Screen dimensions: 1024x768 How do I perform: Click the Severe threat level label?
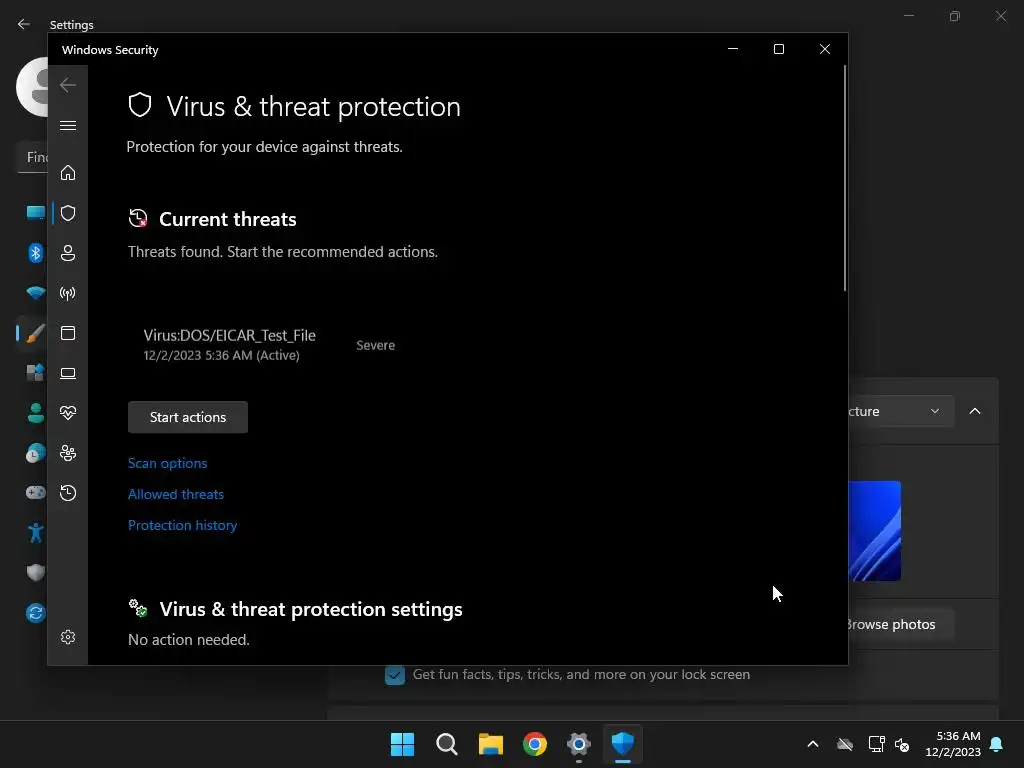(376, 345)
